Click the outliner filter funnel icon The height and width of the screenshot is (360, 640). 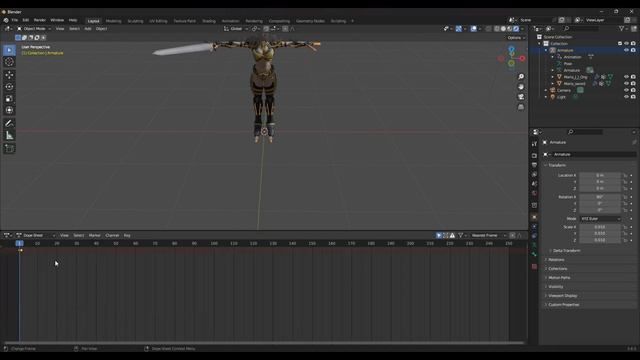tap(622, 29)
